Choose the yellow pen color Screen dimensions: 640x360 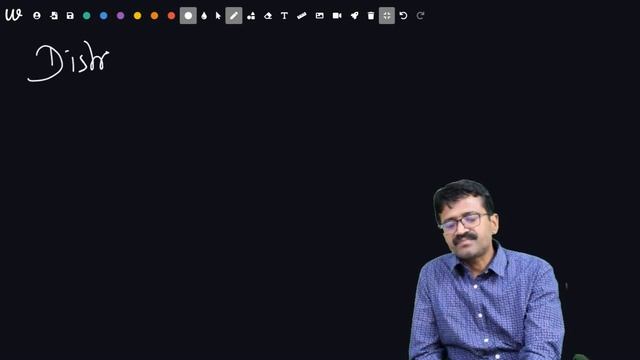(x=138, y=16)
